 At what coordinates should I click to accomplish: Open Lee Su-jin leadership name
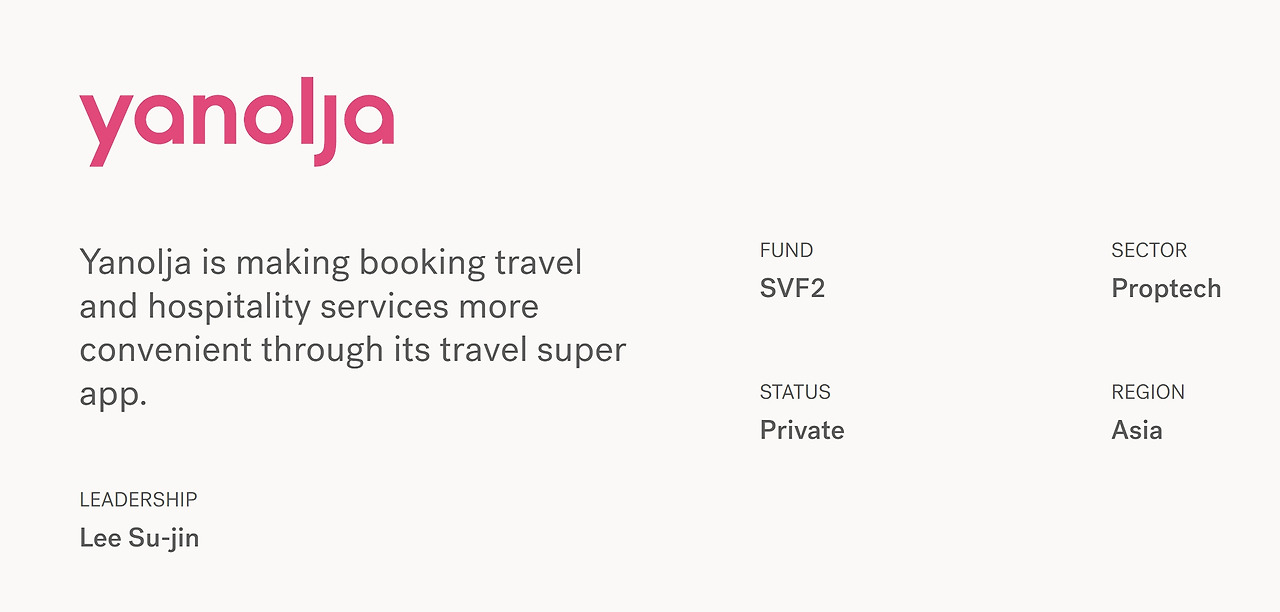pyautogui.click(x=139, y=539)
